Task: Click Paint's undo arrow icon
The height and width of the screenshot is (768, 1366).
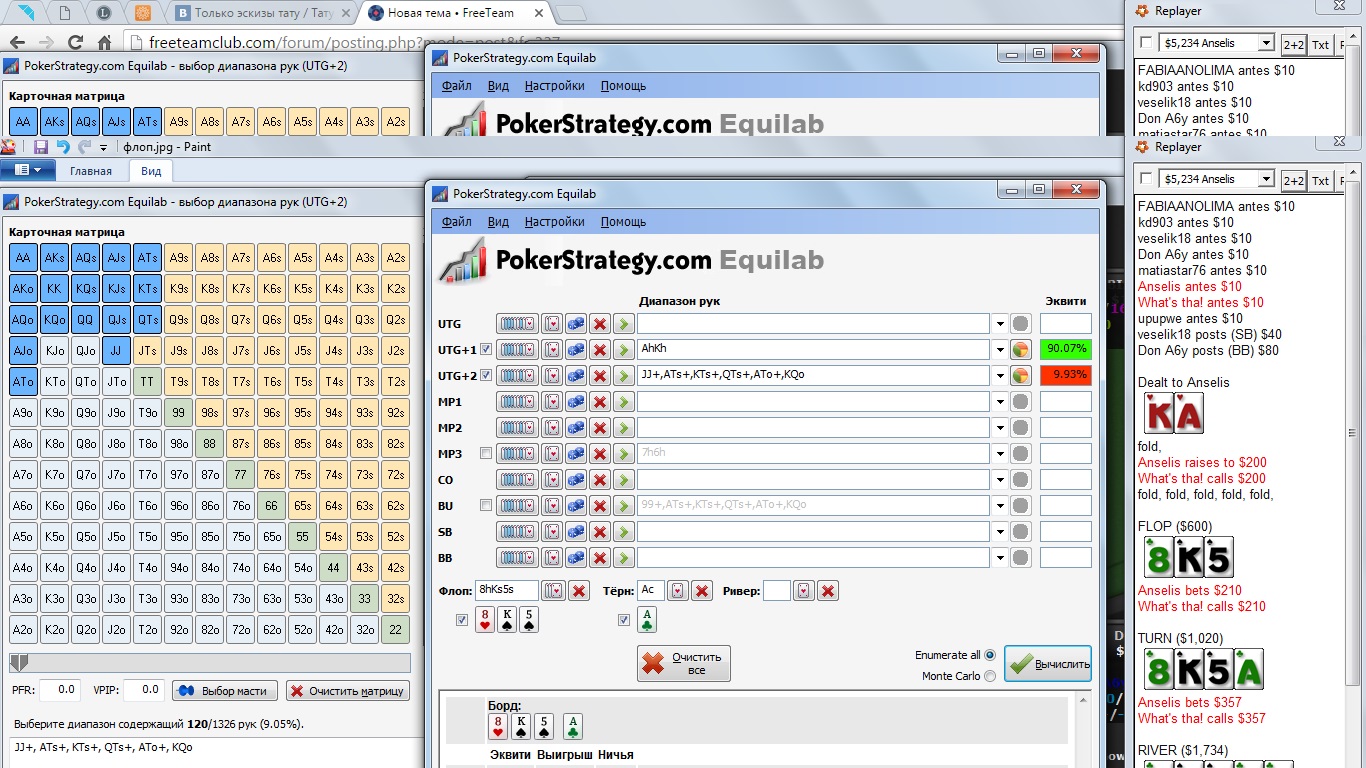Action: pos(63,147)
